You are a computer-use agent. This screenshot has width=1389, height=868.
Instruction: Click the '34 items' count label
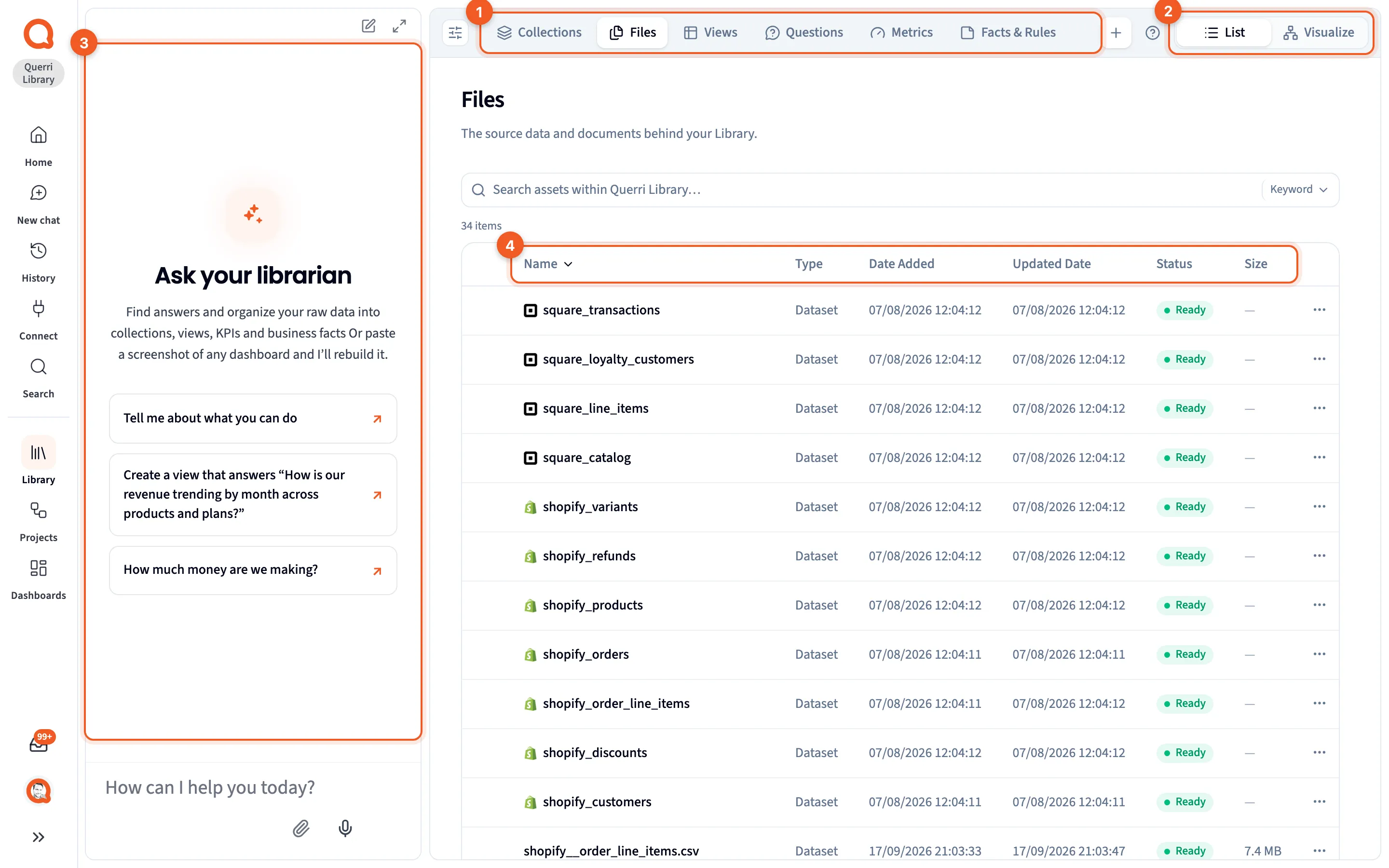point(481,226)
